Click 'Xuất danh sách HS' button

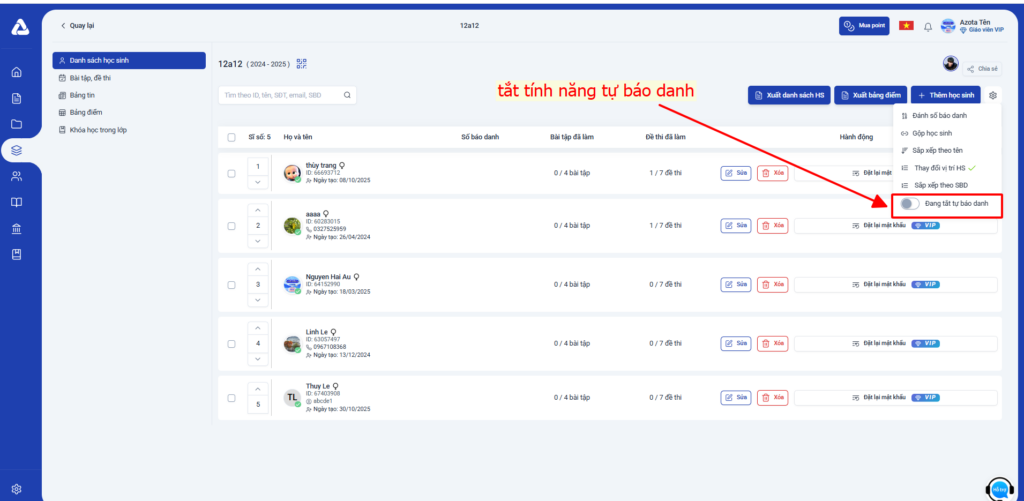pyautogui.click(x=788, y=95)
